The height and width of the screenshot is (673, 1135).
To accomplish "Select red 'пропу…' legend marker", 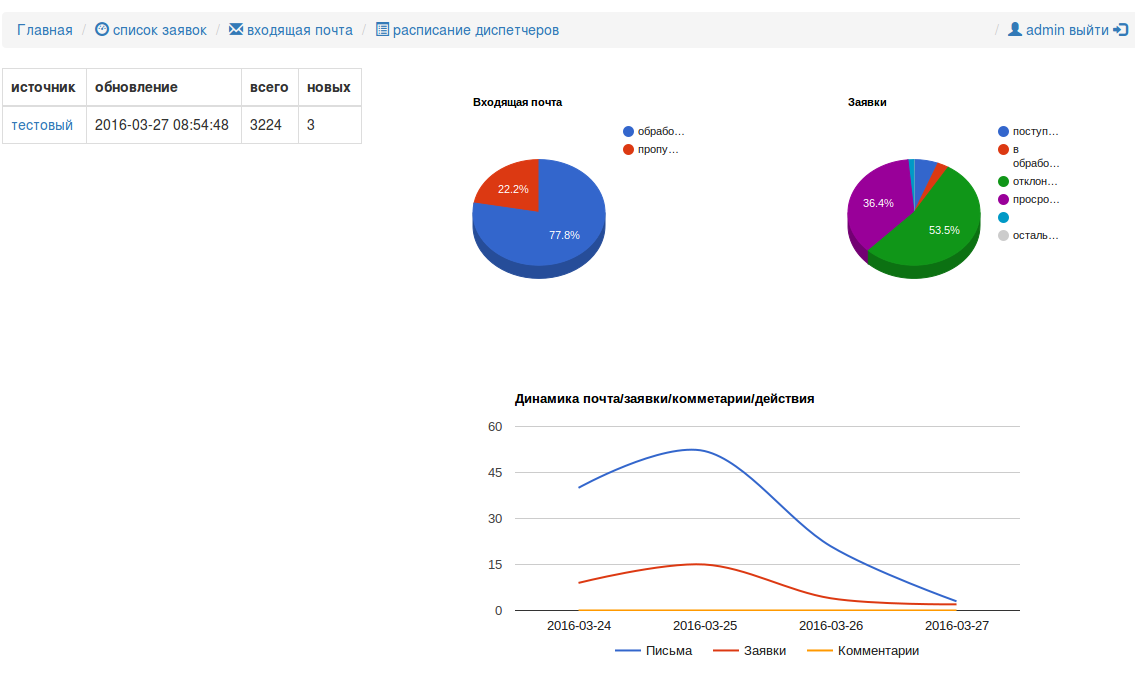I will tap(628, 149).
